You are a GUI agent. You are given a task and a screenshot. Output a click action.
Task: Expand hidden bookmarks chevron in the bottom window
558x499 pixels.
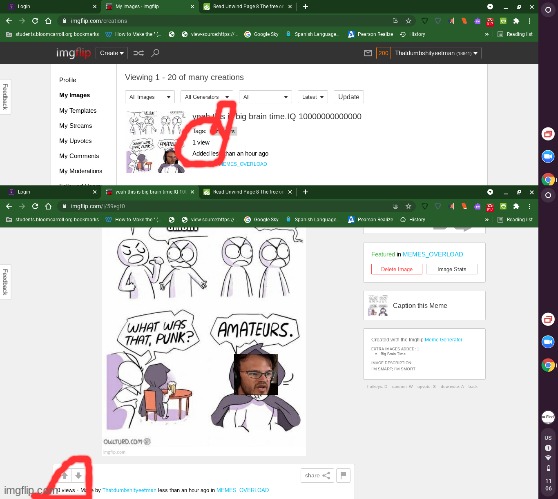click(486, 220)
